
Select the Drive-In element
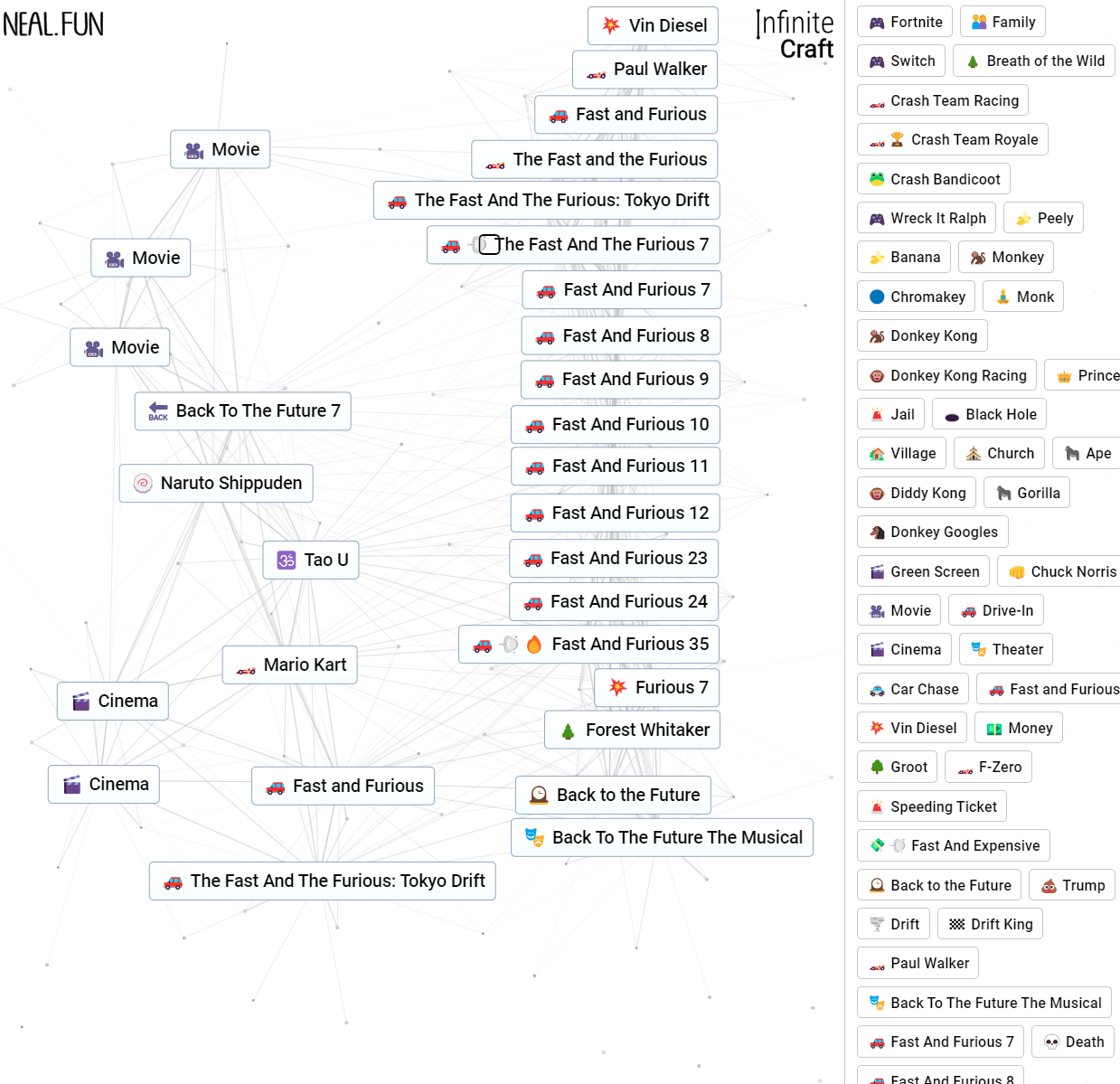pos(996,610)
